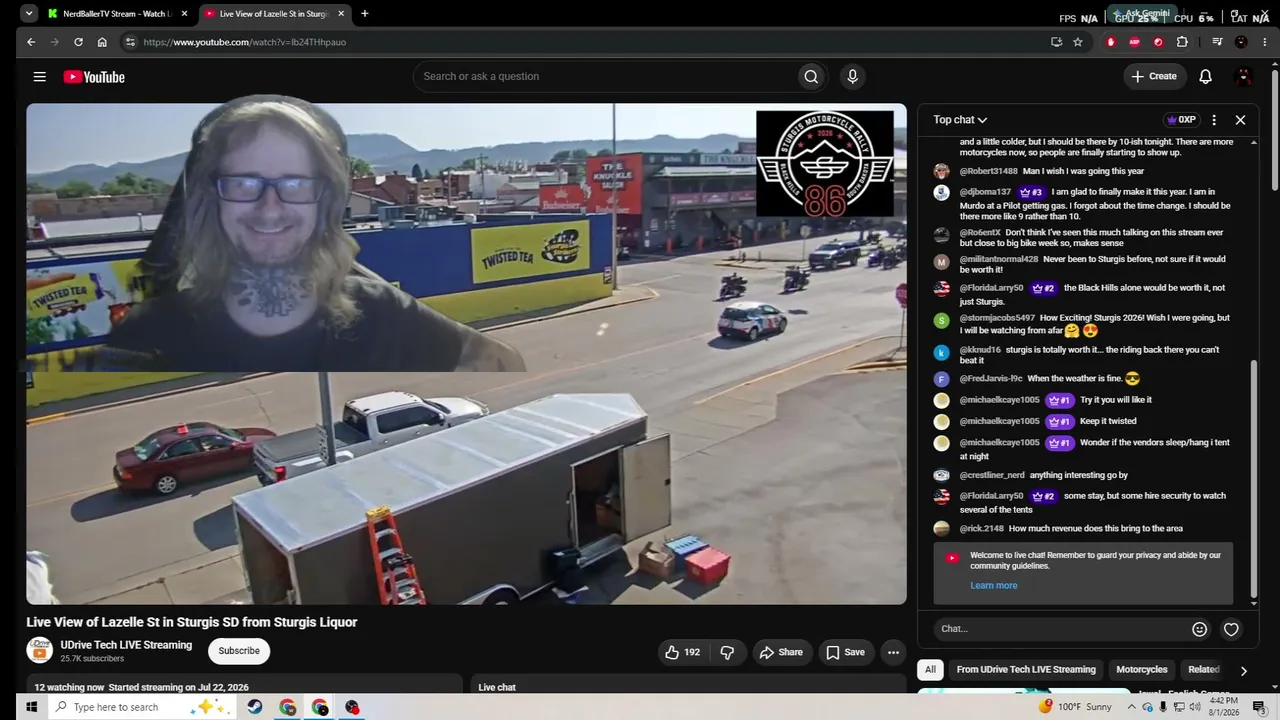Dislike the video with thumbs down

(x=727, y=652)
